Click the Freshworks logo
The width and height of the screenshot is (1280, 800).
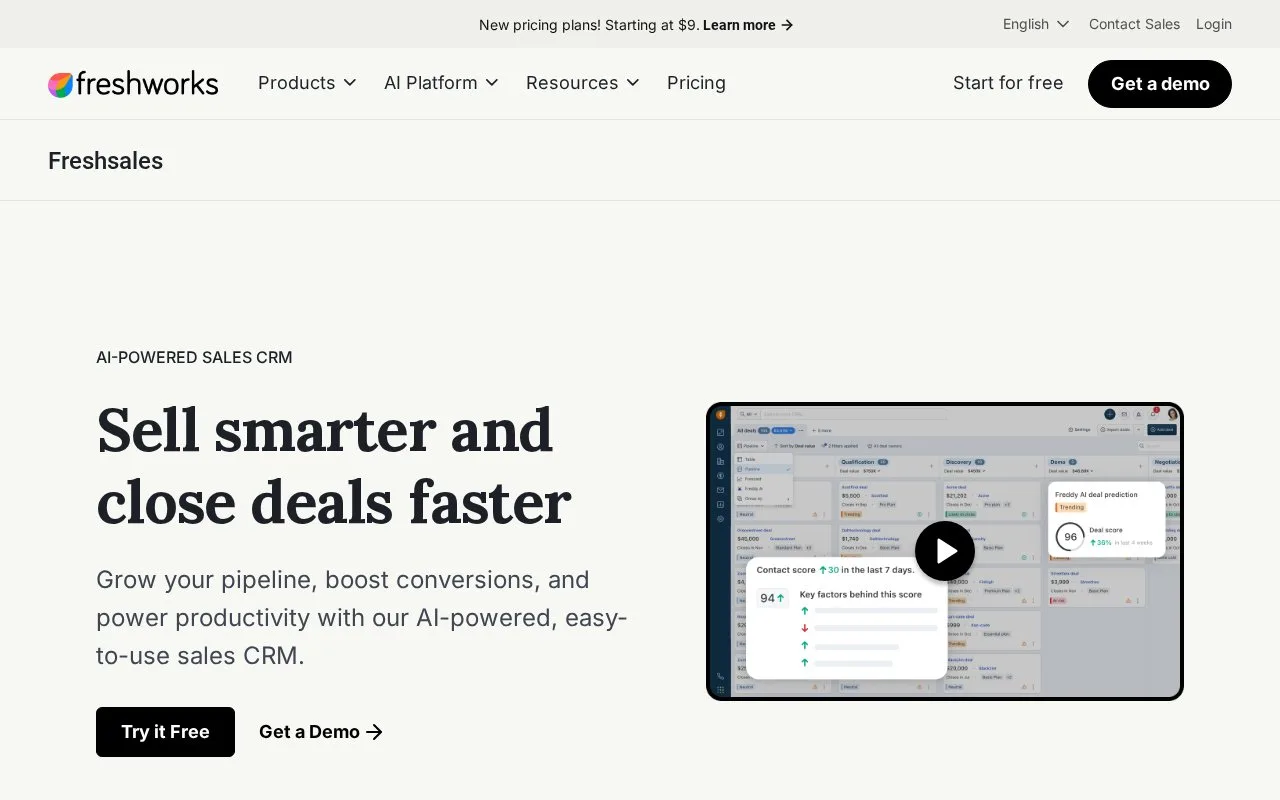coord(133,84)
